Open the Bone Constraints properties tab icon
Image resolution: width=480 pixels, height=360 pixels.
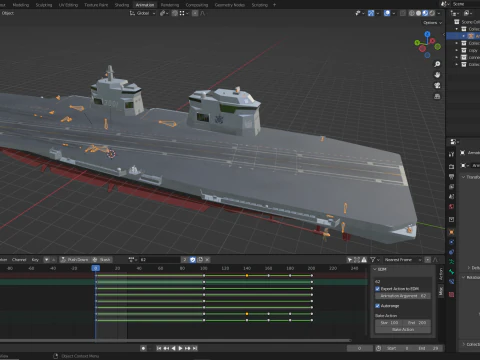coord(451,282)
